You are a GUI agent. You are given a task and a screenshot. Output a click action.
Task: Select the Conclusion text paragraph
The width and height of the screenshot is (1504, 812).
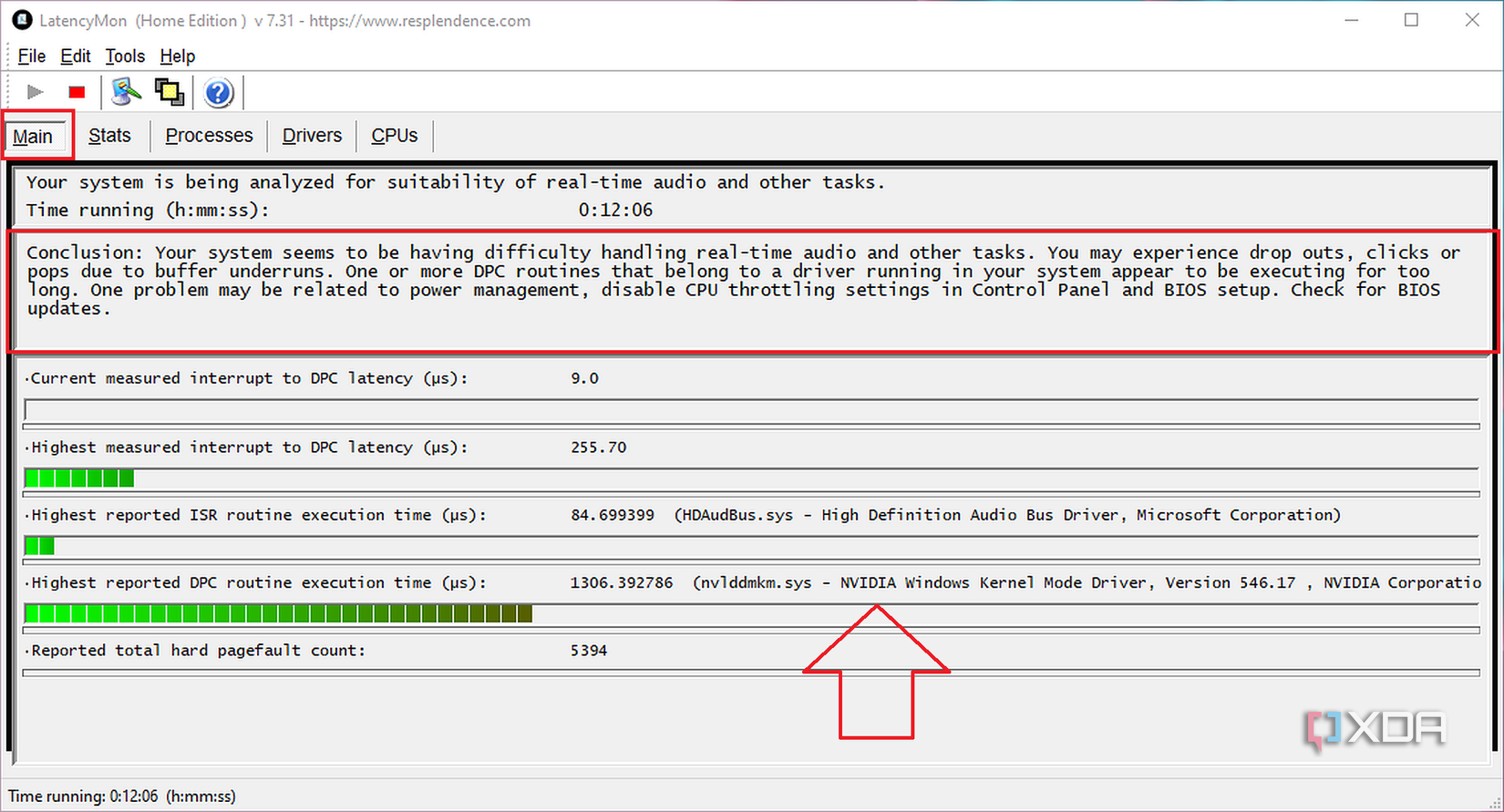(x=743, y=281)
